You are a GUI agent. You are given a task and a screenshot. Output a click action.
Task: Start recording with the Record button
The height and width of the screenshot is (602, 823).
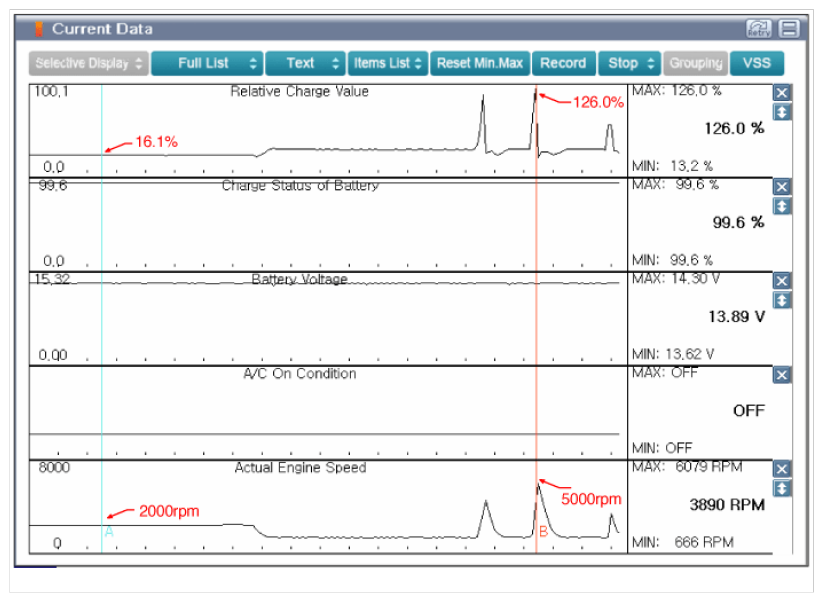(x=563, y=63)
